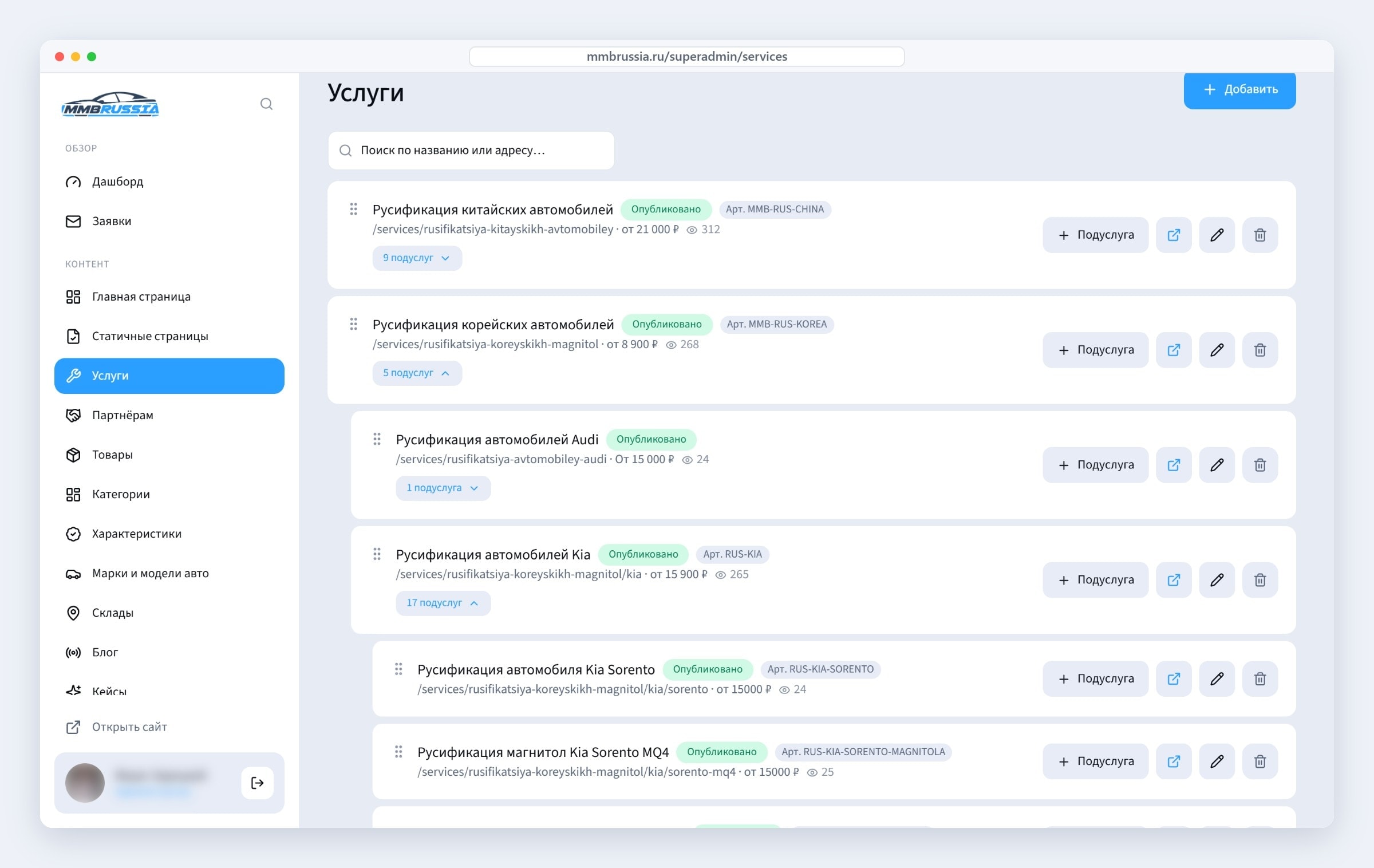The height and width of the screenshot is (868, 1374).
Task: Collapse 5 подуслуг list
Action: click(x=417, y=373)
